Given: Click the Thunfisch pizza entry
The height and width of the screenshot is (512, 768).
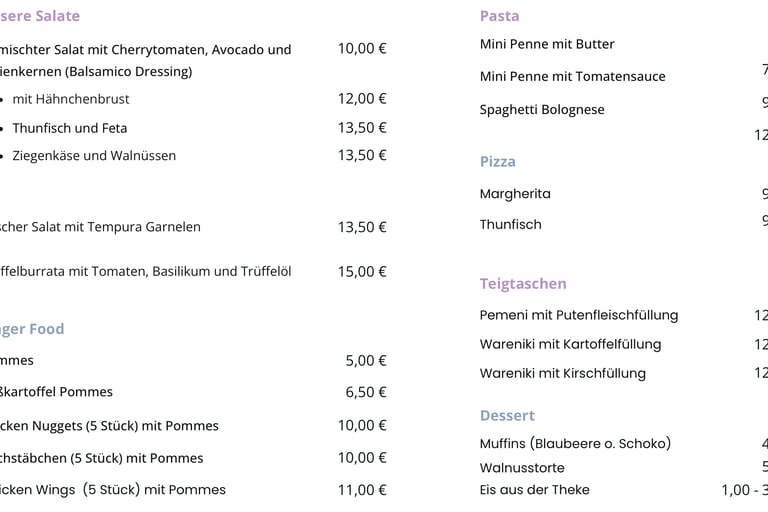Looking at the screenshot, I should coord(510,224).
